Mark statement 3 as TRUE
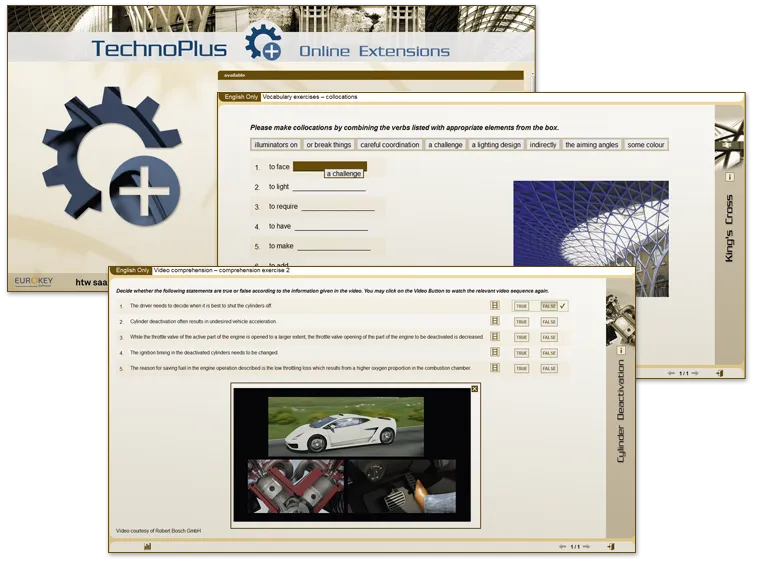758x566 pixels. [x=521, y=337]
